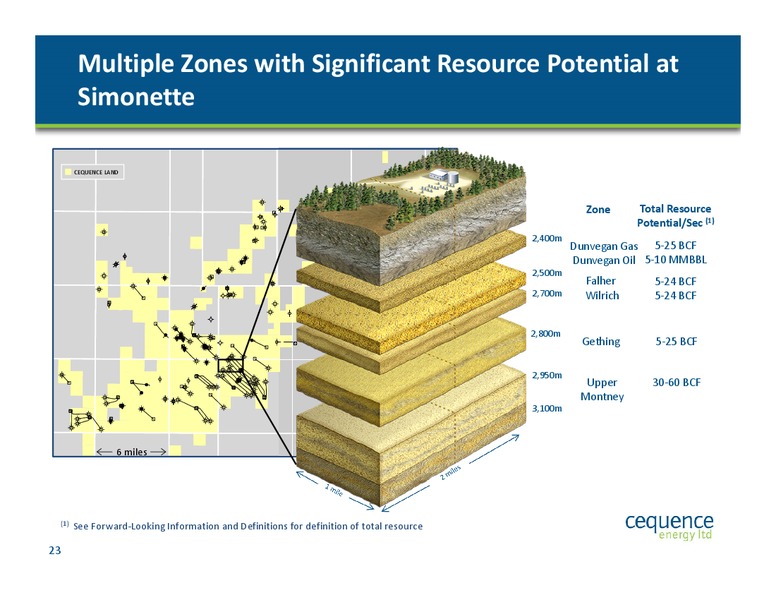Viewport: 776px width, 600px height.
Task: Select the 'CEQUENCE LAND' legend label
Action: tap(96, 172)
